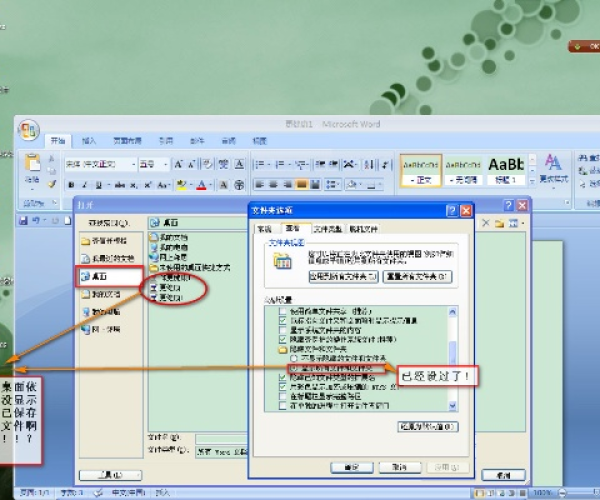Click the Character Border icon
This screenshot has height=500, width=600.
[x=239, y=164]
